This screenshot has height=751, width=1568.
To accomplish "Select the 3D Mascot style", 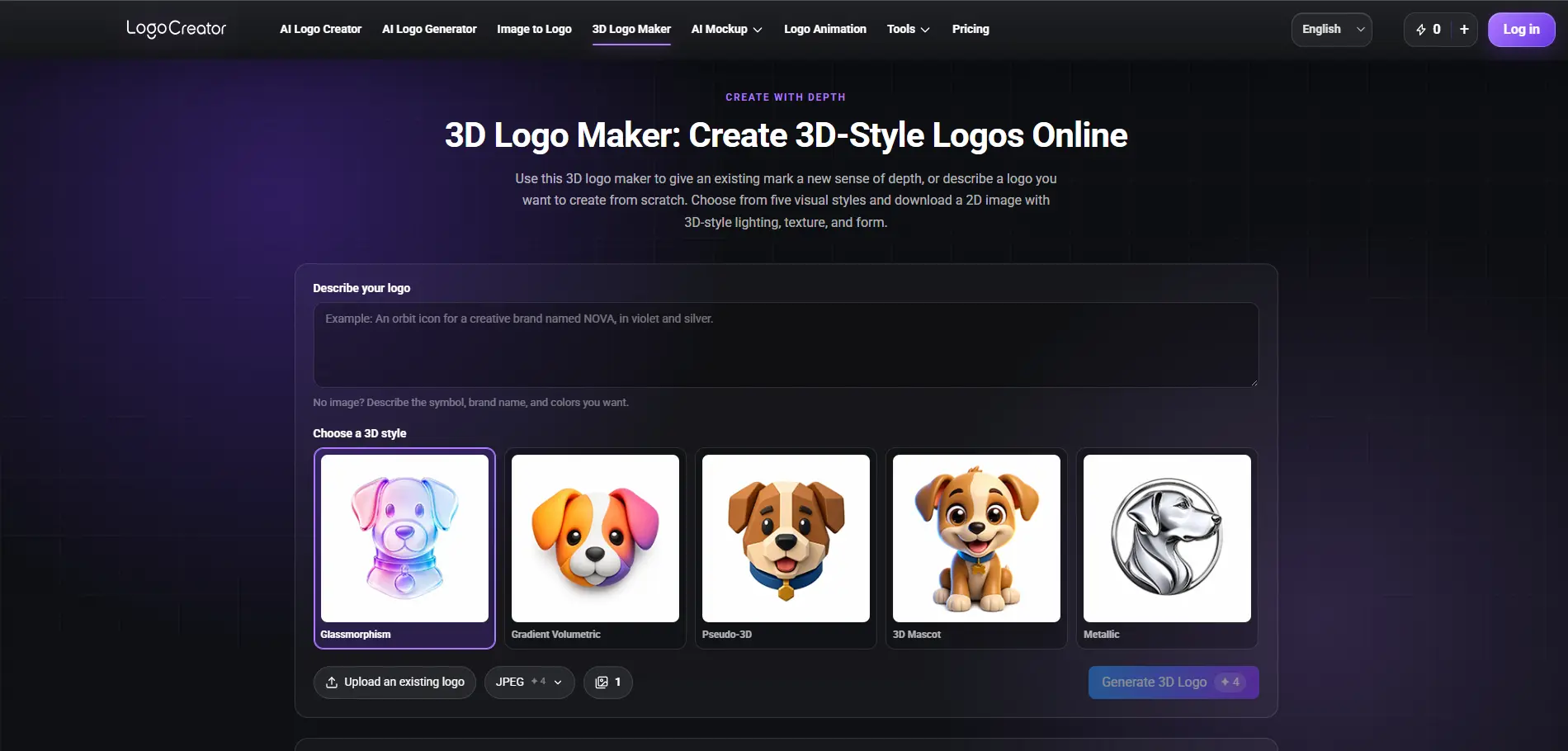I will coord(976,548).
